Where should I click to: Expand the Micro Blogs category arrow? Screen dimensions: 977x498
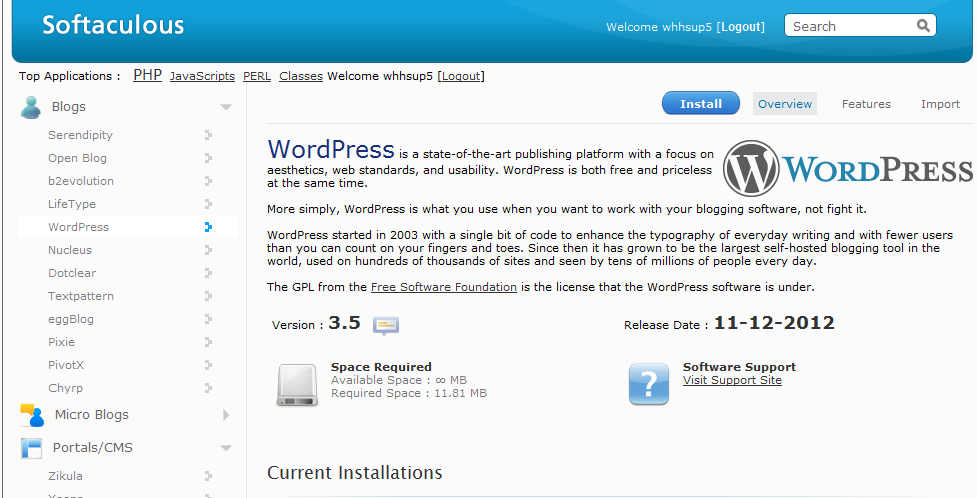(x=226, y=415)
